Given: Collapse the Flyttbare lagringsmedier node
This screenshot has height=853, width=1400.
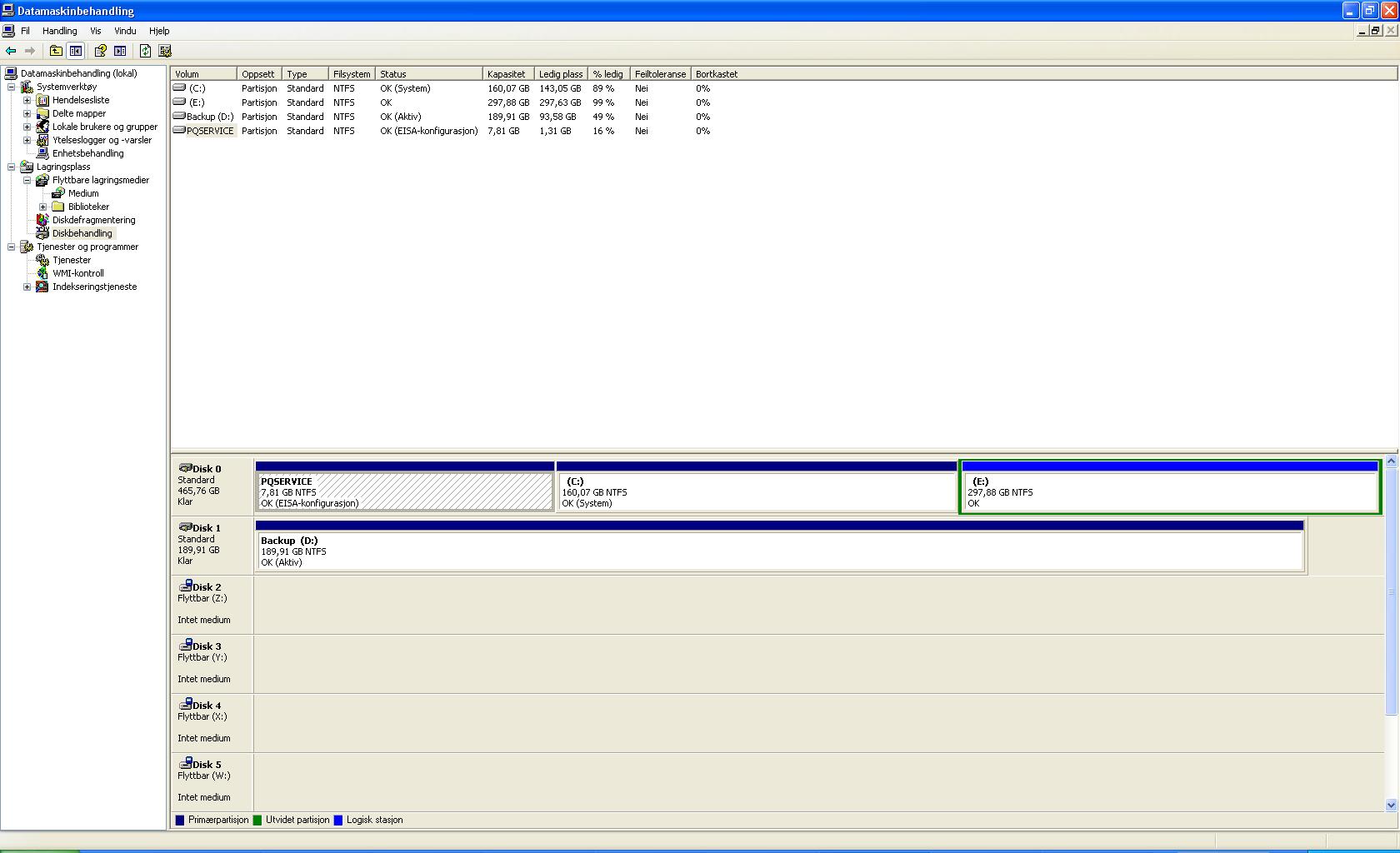Looking at the screenshot, I should click(27, 180).
